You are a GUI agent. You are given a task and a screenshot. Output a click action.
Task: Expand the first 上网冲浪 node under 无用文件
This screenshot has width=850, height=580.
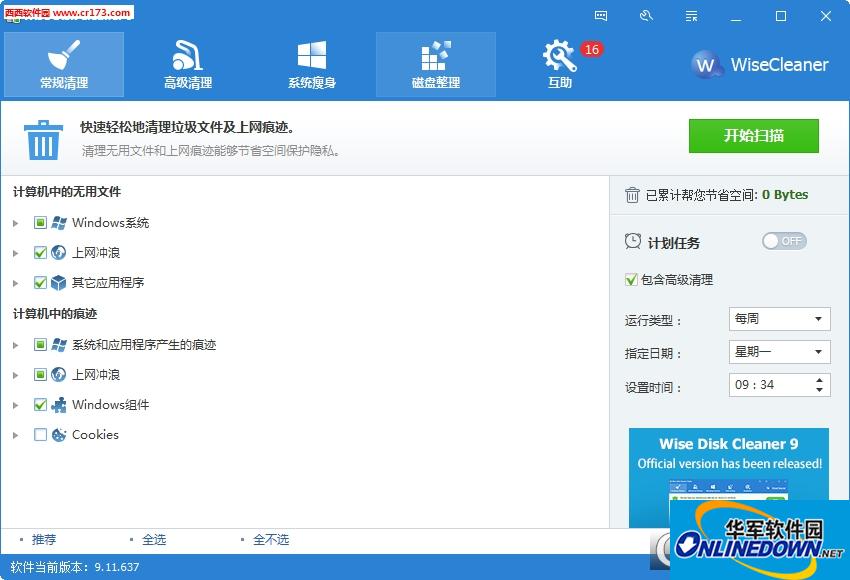point(16,253)
